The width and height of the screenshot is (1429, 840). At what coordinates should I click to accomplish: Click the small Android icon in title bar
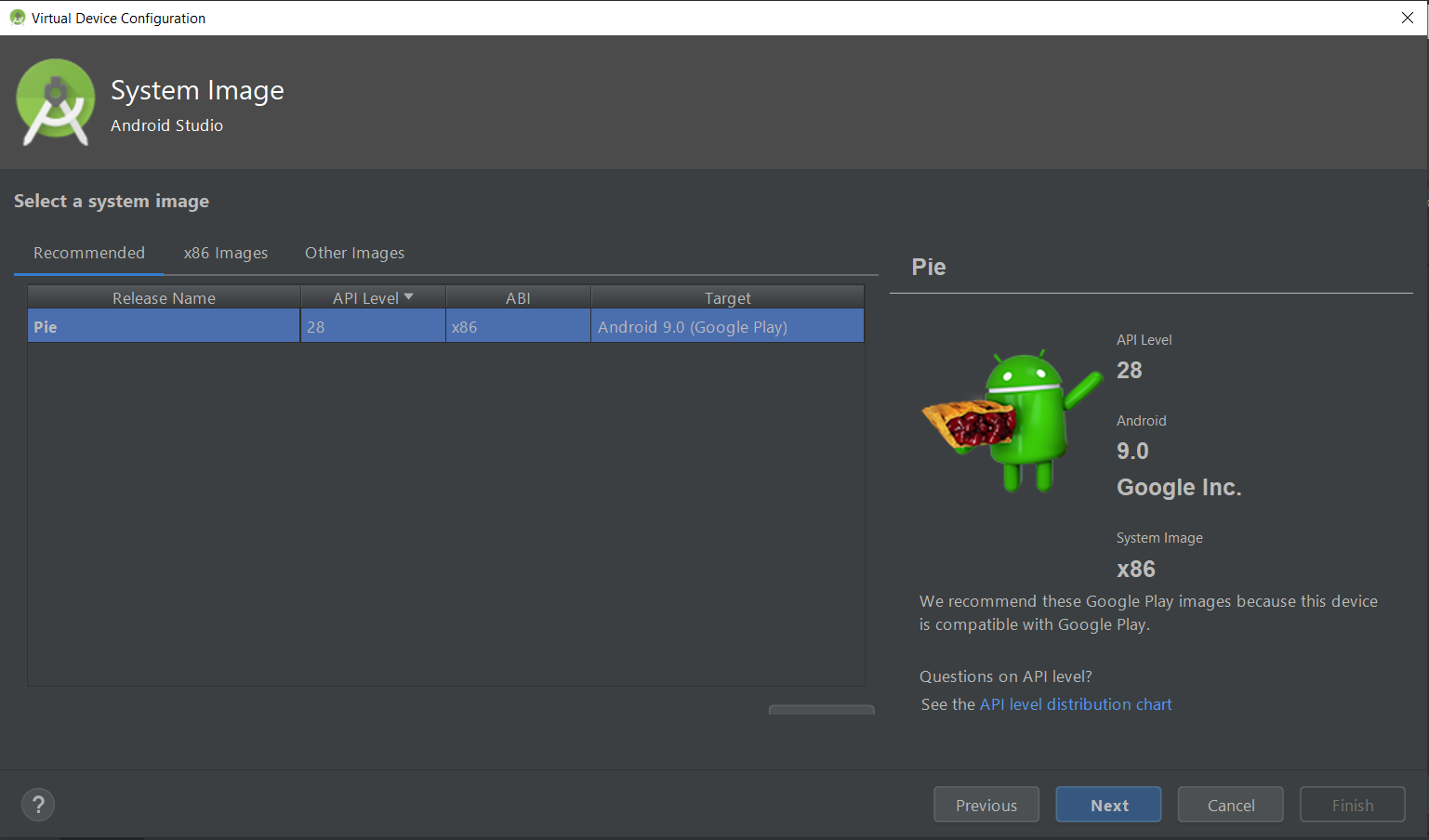[17, 18]
